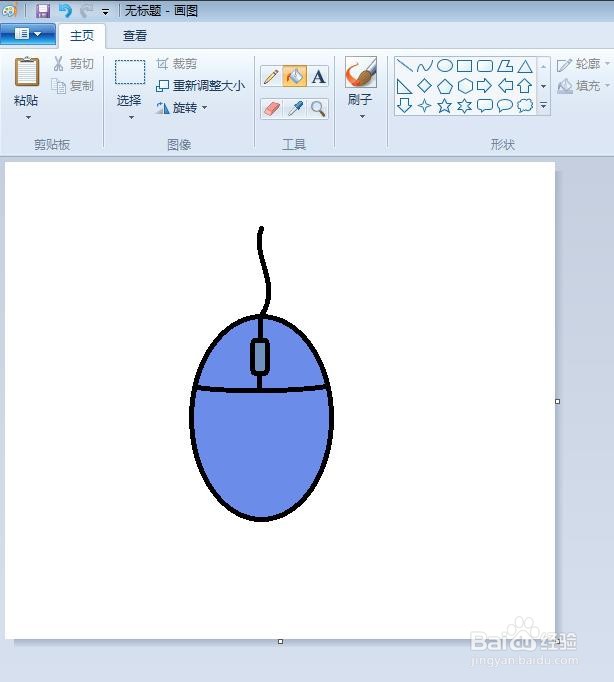Select the Four-point star shape
The height and width of the screenshot is (682, 614).
coord(424,105)
